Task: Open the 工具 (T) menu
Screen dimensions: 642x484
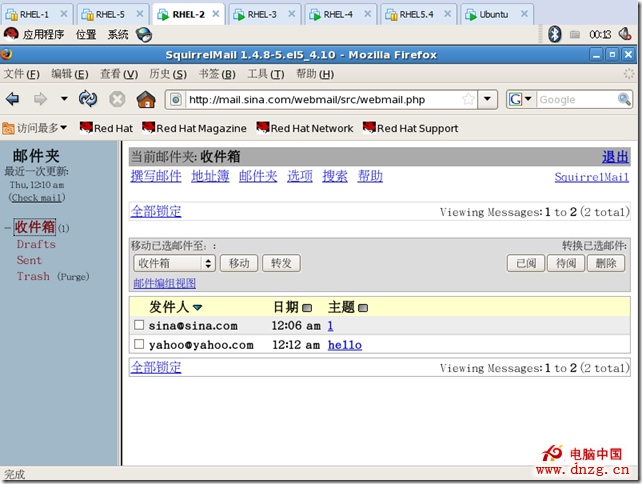Action: coord(266,74)
